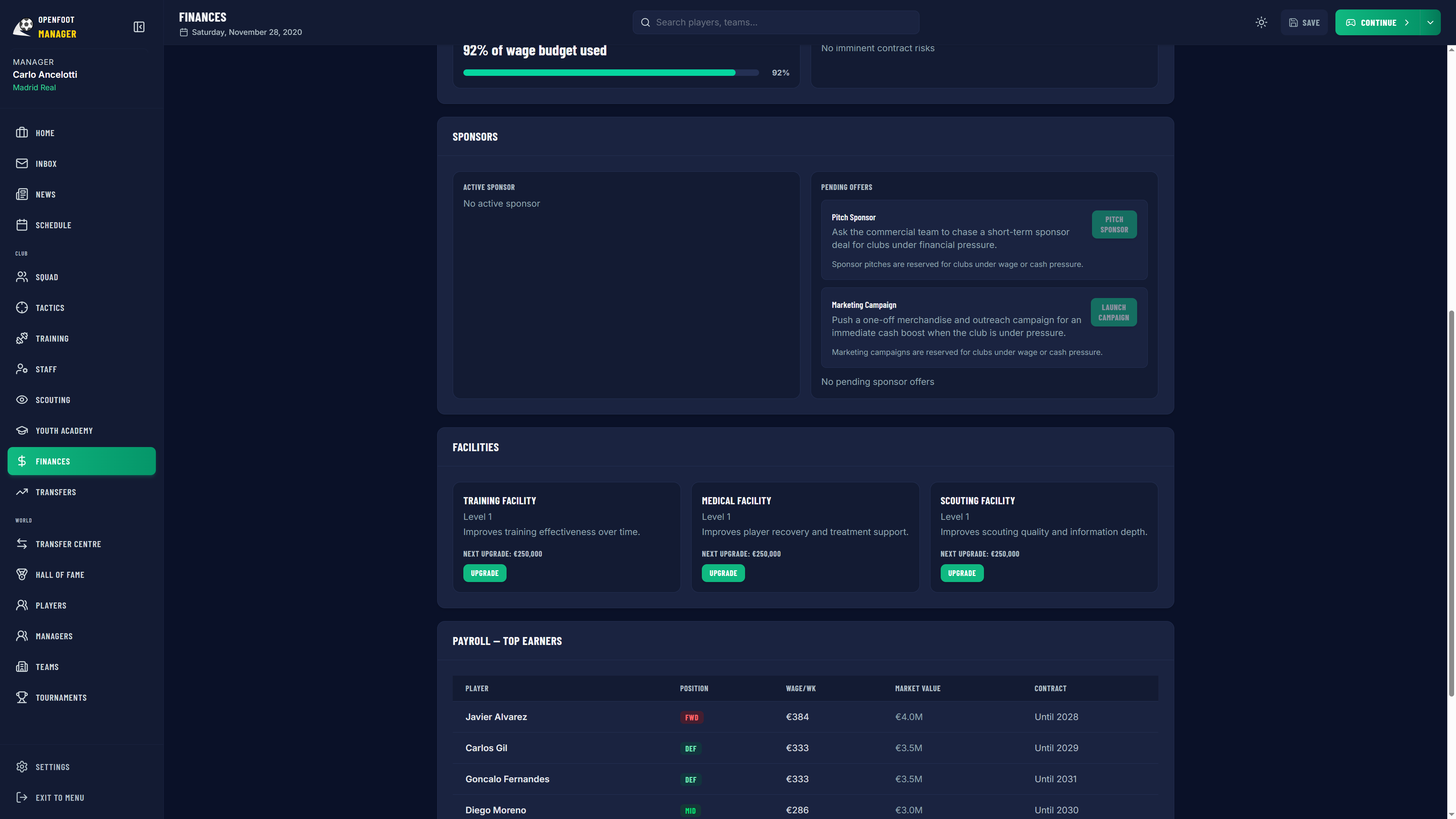
Task: Click the Market Value column header
Action: (917, 689)
